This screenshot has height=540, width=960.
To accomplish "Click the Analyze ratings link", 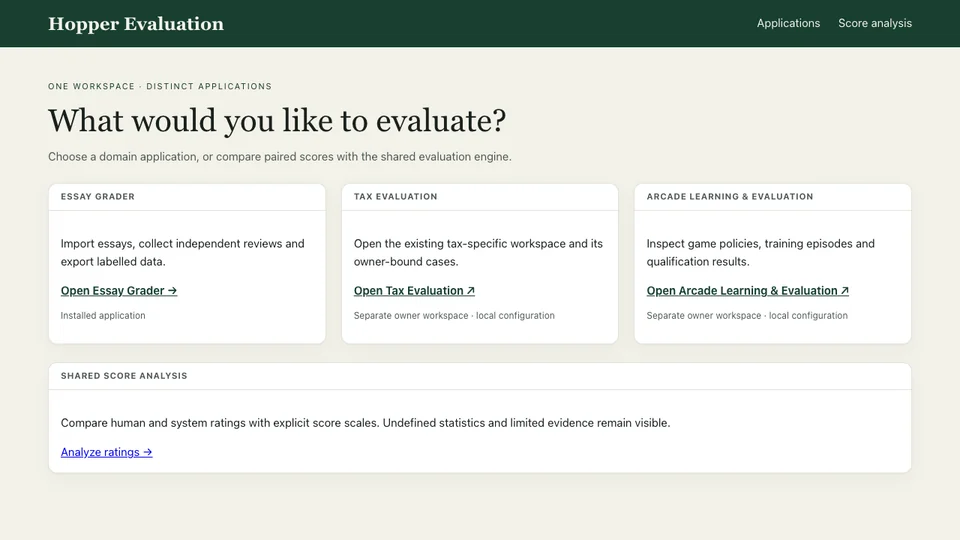I will 107,452.
